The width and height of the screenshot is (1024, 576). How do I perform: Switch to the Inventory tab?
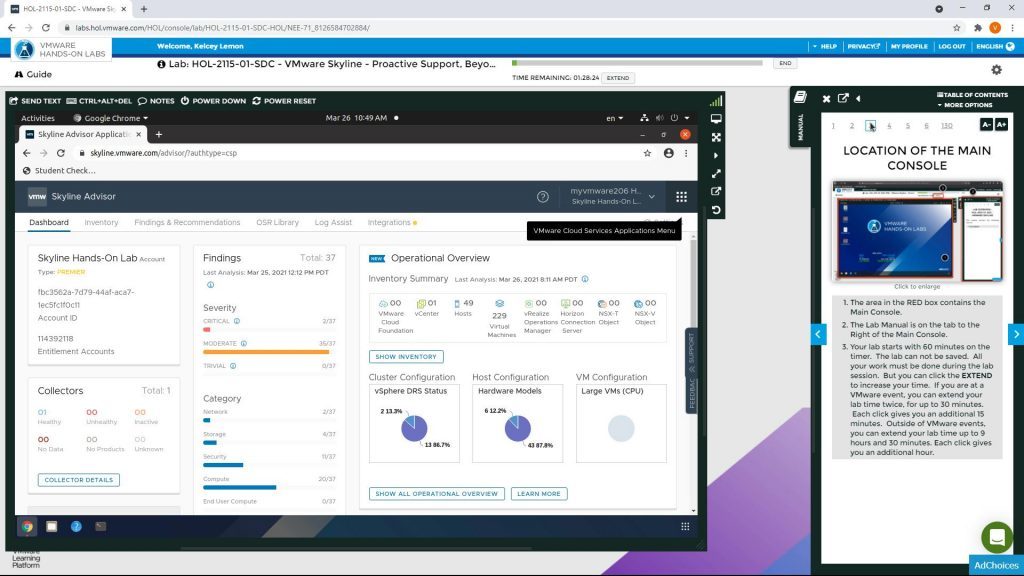[x=101, y=222]
